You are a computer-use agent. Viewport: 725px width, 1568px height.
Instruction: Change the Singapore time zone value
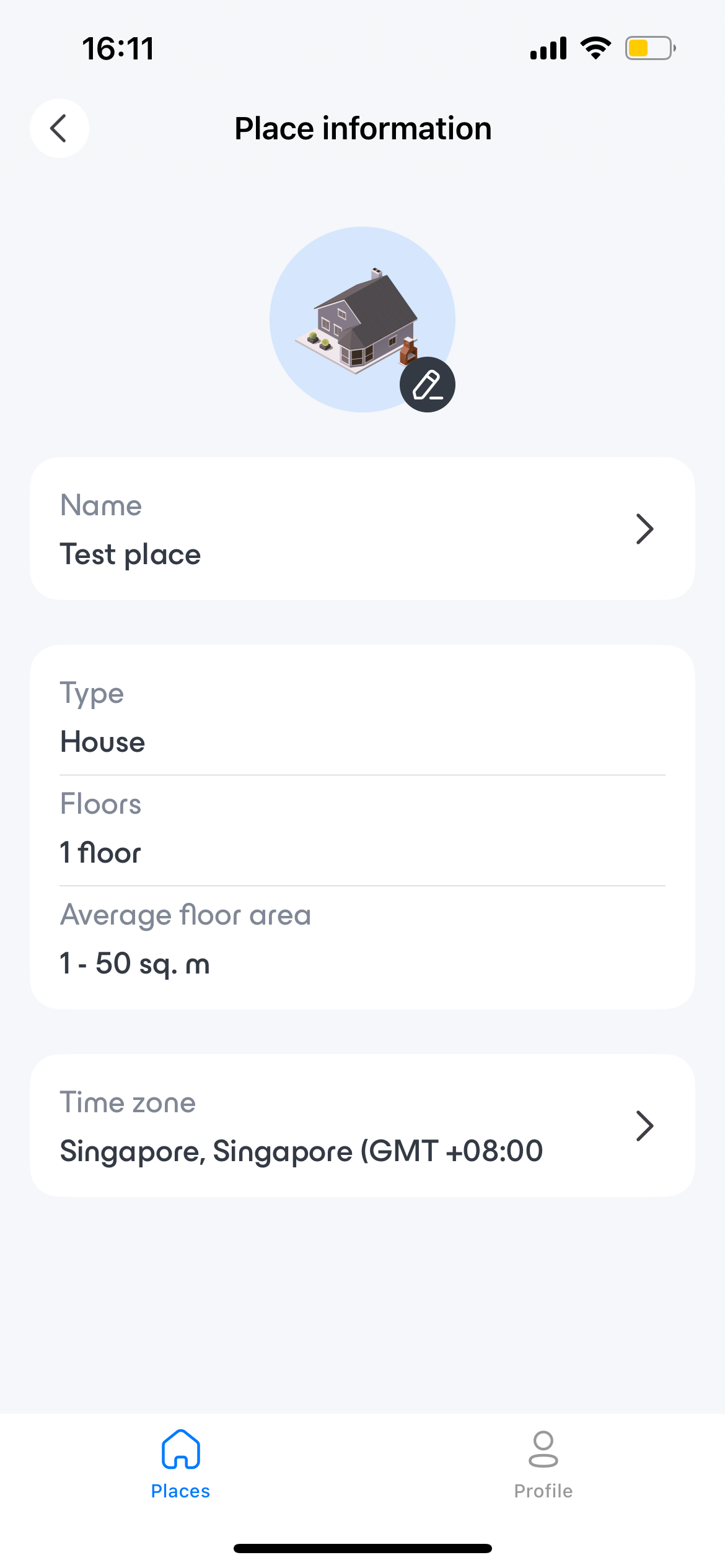point(301,1151)
